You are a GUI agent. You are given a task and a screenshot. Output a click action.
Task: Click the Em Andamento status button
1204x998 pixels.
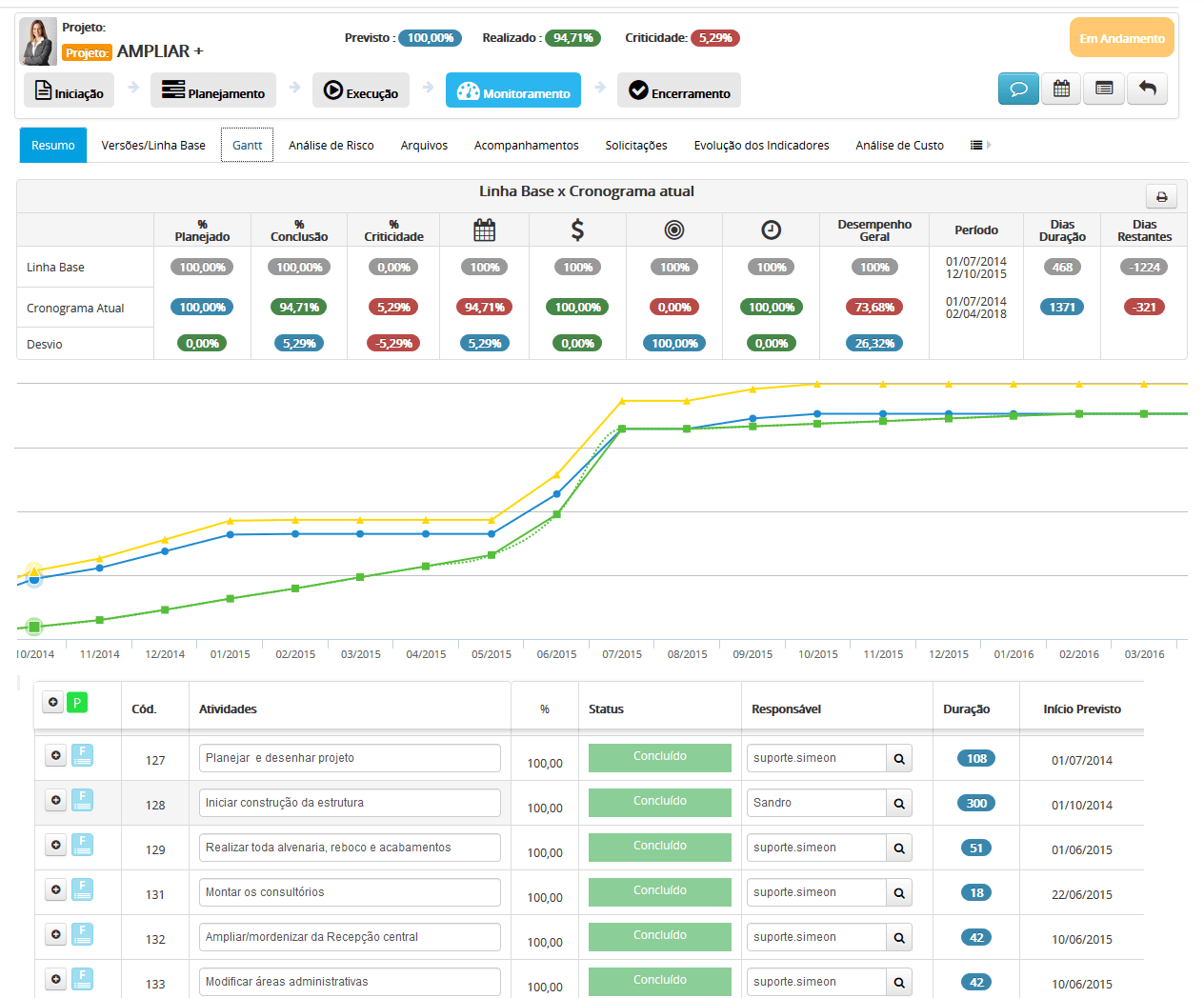point(1121,38)
